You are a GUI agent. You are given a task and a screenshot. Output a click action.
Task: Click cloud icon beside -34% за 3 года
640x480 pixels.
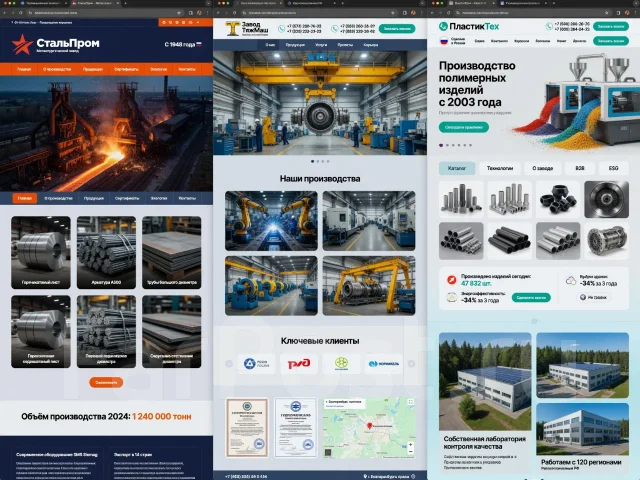(571, 280)
